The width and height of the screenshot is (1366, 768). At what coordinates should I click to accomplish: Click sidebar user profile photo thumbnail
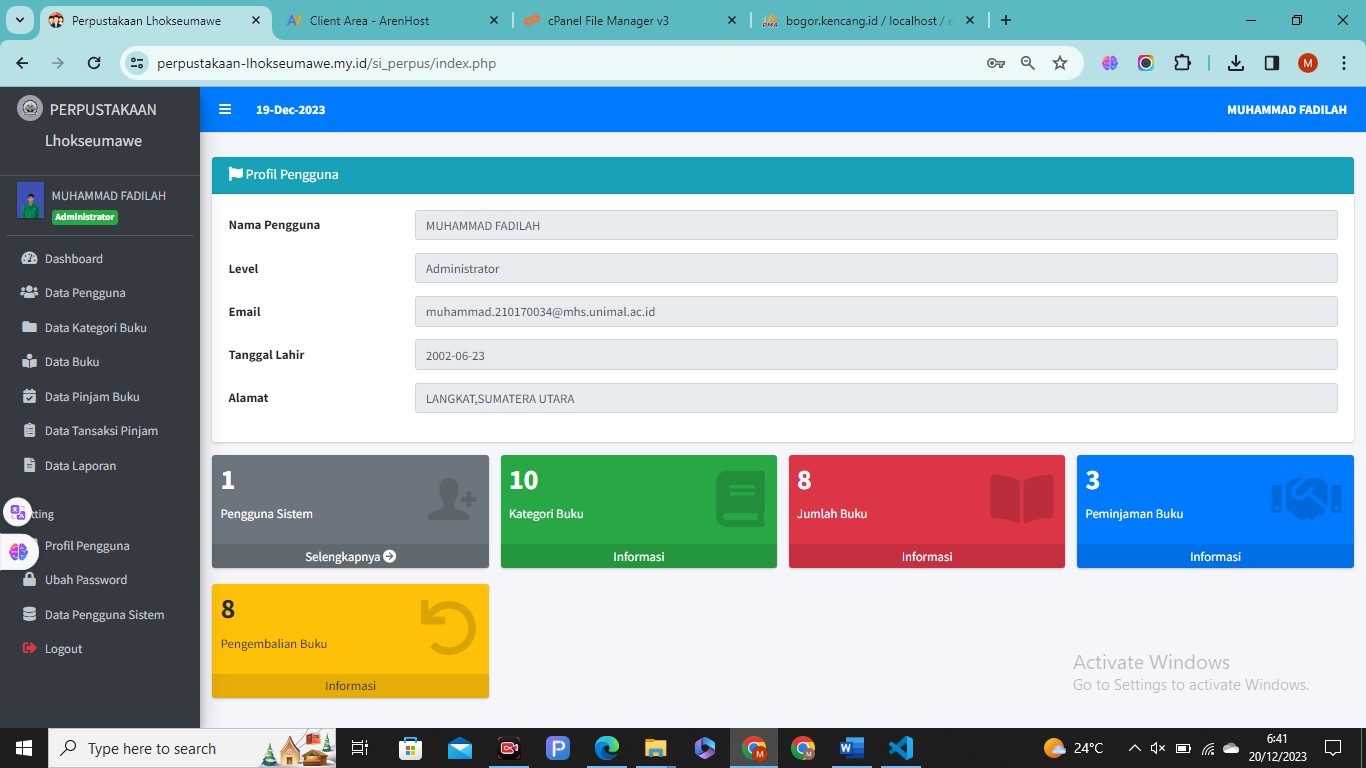pos(30,200)
